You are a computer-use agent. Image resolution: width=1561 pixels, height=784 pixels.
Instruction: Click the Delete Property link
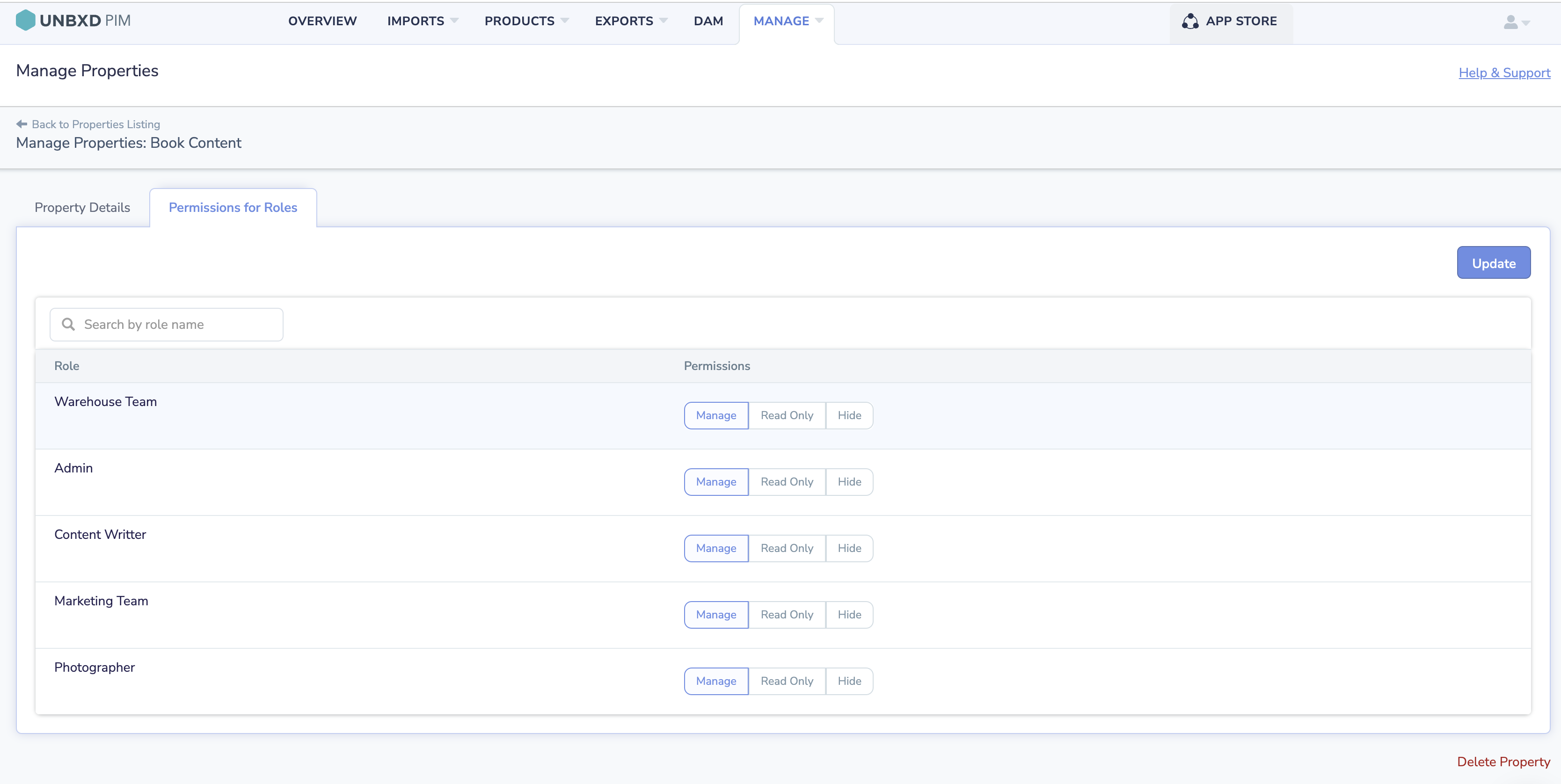click(x=1503, y=762)
